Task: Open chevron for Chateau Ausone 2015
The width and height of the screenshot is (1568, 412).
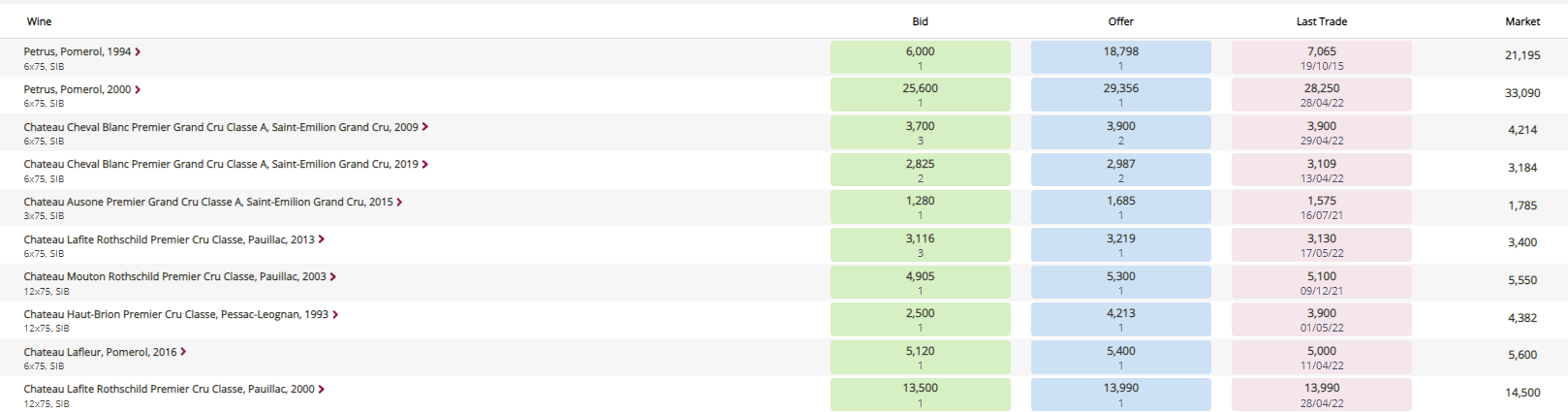Action: click(x=399, y=203)
